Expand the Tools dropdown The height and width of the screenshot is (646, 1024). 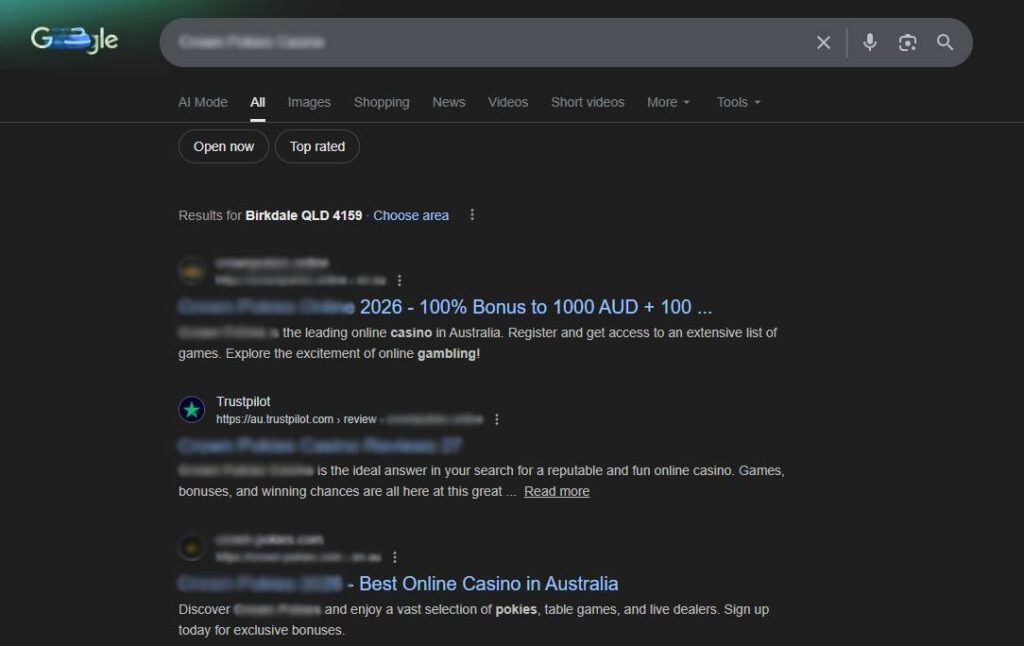click(x=738, y=102)
